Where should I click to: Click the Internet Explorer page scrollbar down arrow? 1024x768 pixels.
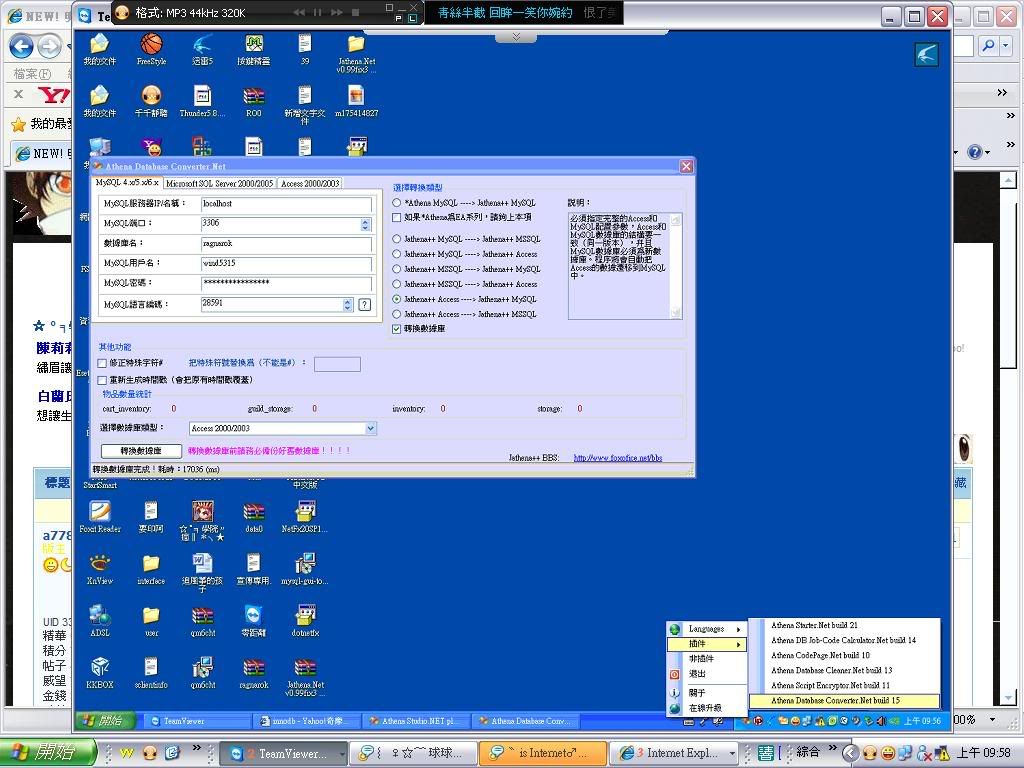tap(1008, 699)
